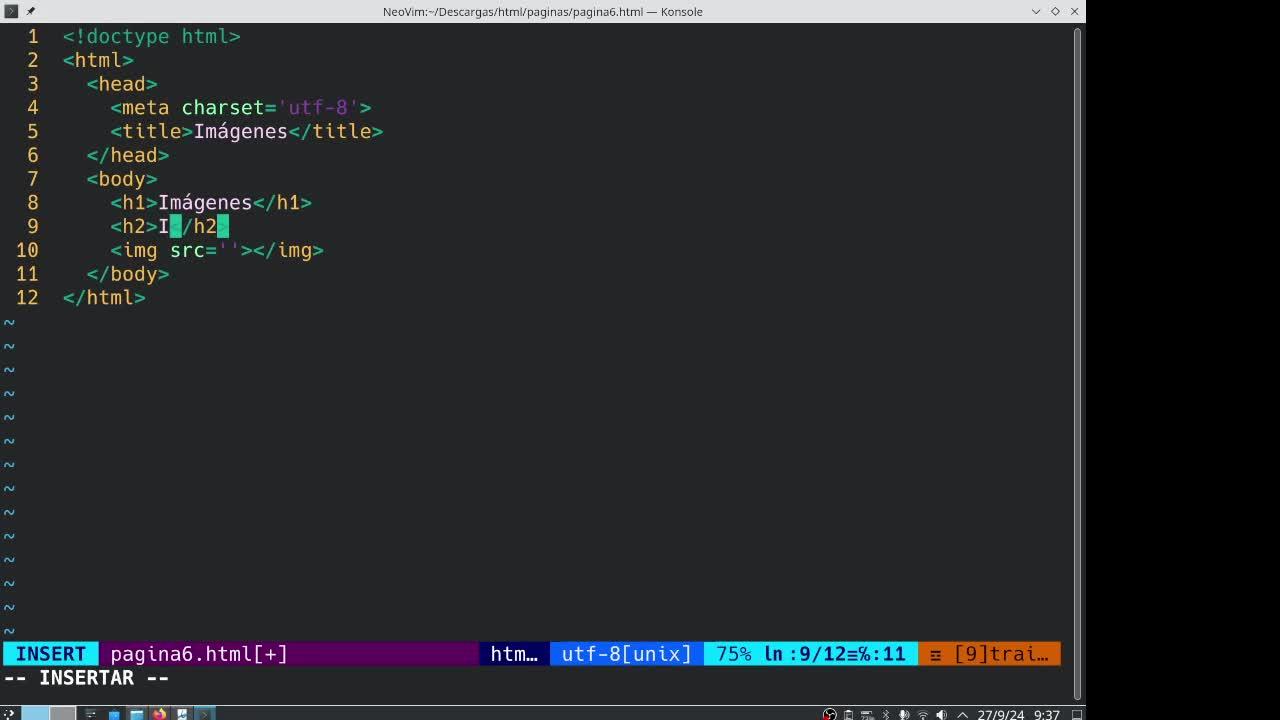Click the pagina6.html[+] filename in statusline
1280x720 pixels.
[199, 654]
